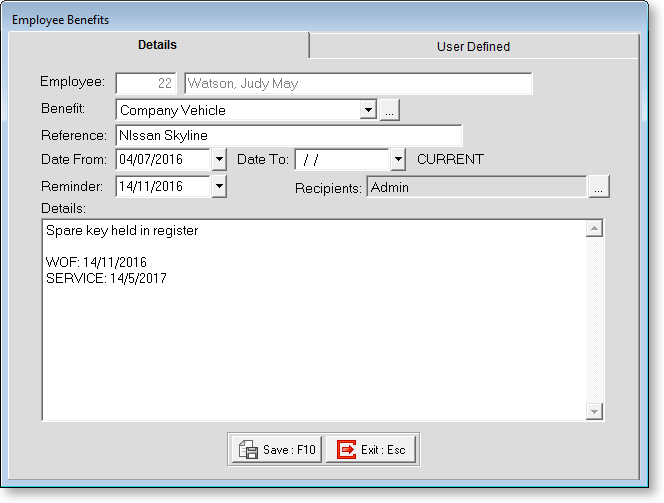The image size is (664, 503).
Task: Click the ellipsis button beside Benefit
Action: pyautogui.click(x=389, y=110)
